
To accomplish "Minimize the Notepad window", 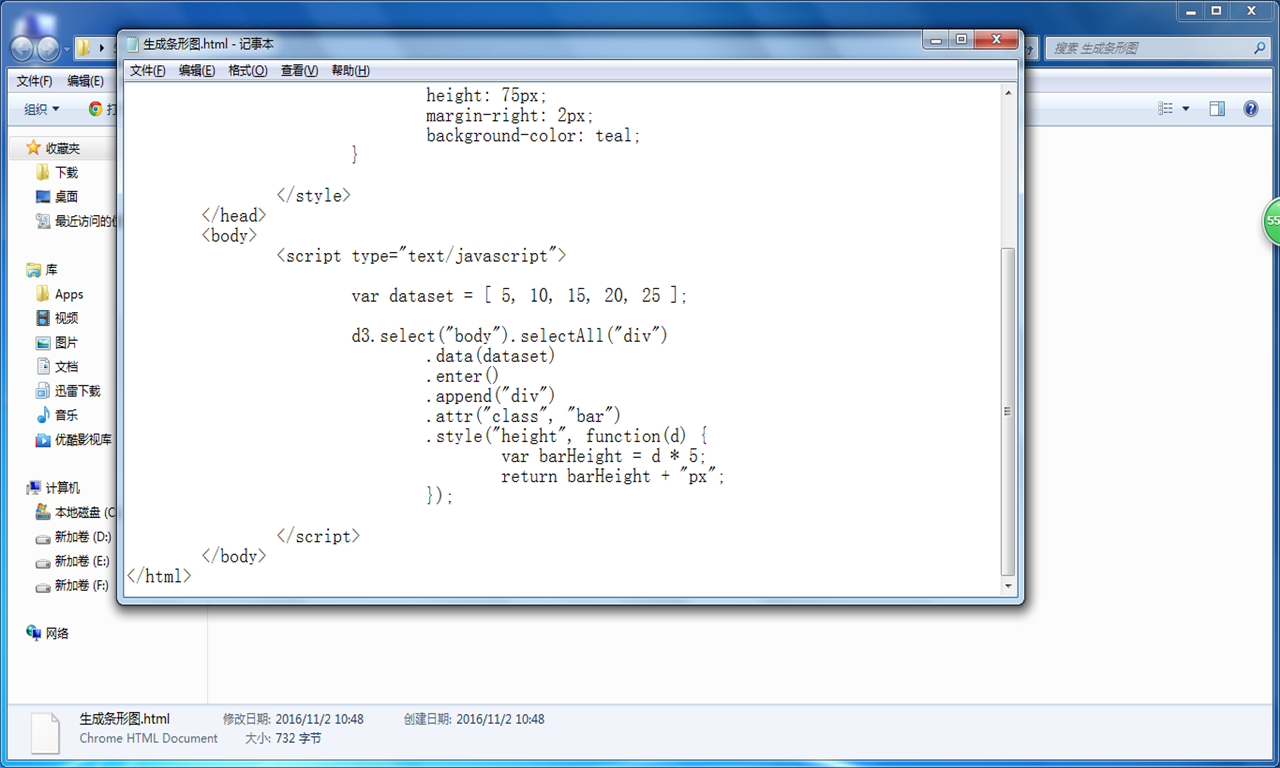I will [935, 40].
